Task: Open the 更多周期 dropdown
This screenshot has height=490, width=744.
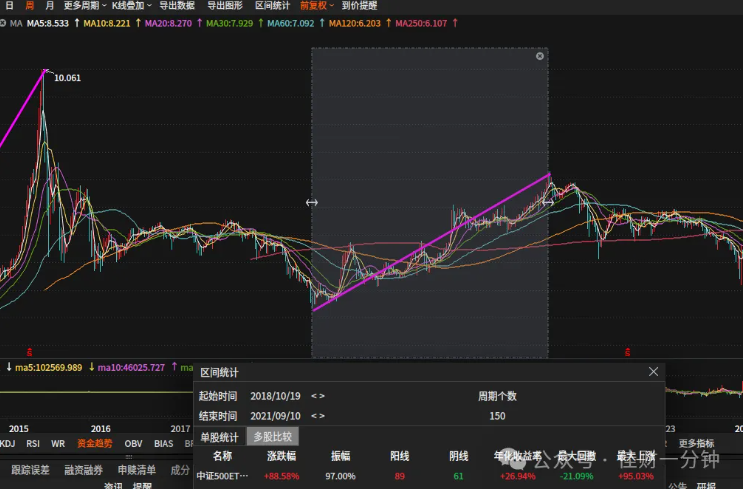Action: (85, 6)
